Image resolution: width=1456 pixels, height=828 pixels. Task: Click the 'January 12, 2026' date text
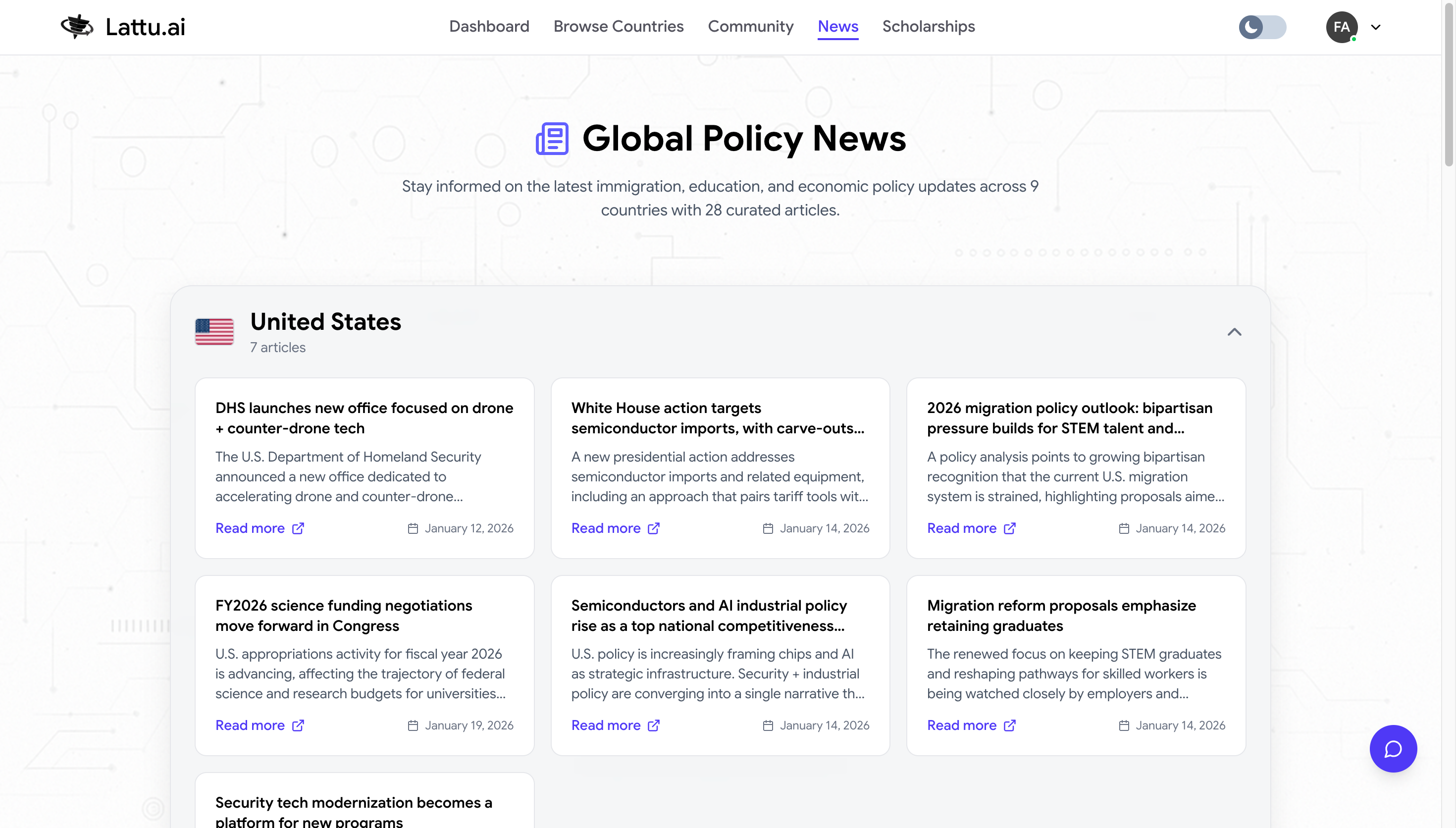(x=468, y=528)
